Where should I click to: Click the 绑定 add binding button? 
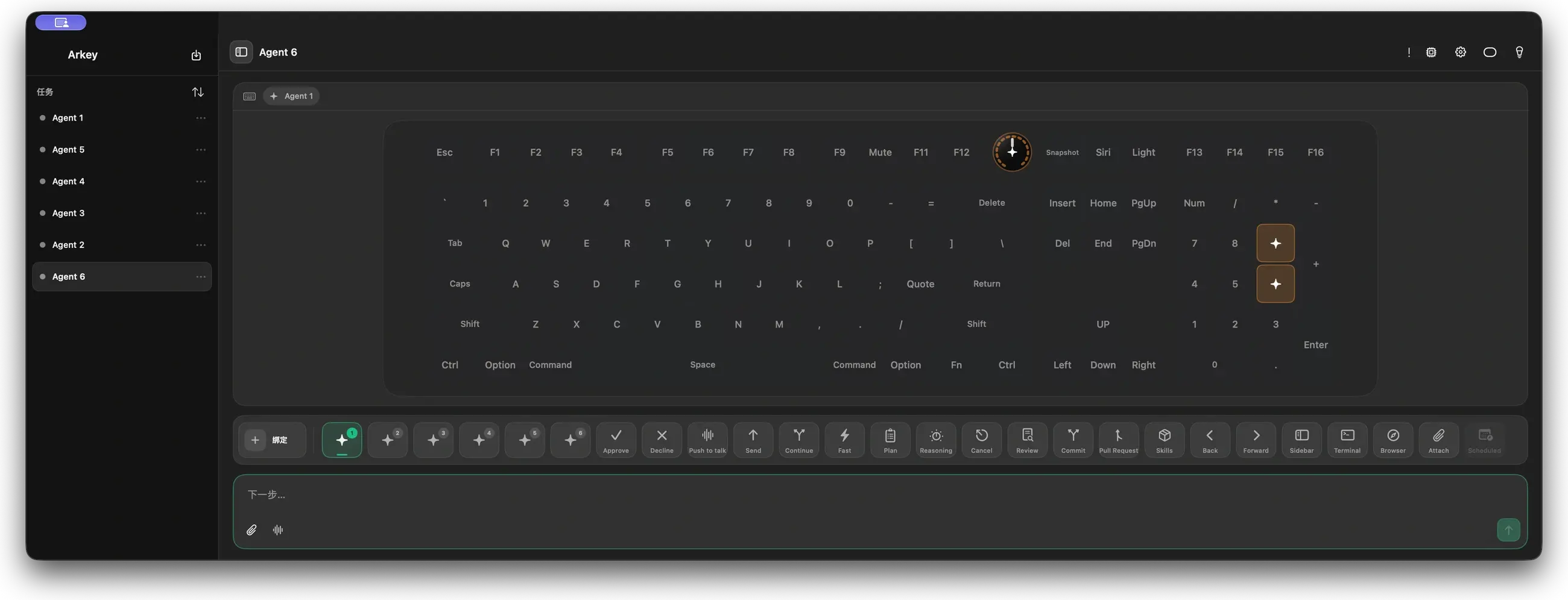pyautogui.click(x=271, y=440)
